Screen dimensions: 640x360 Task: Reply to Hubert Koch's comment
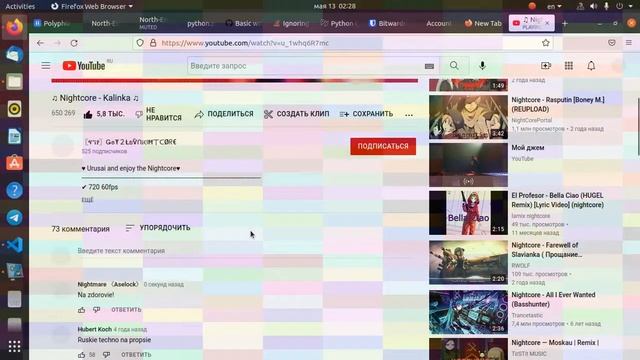[x=136, y=355]
